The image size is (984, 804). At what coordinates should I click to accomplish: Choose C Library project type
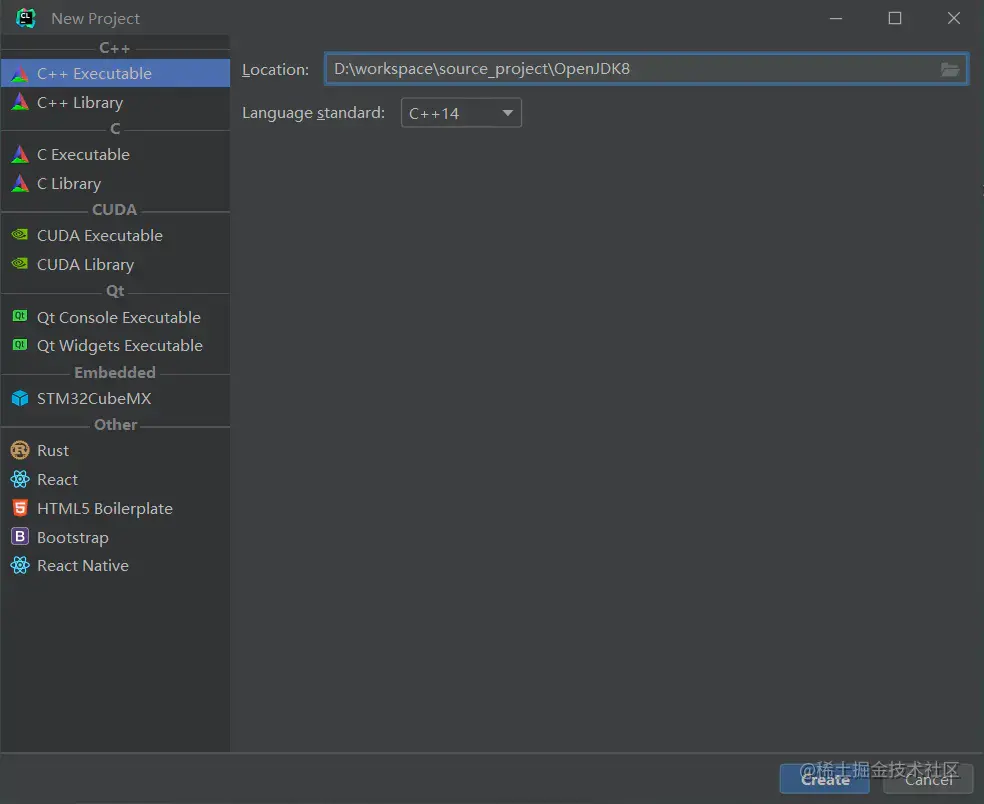coord(115,183)
